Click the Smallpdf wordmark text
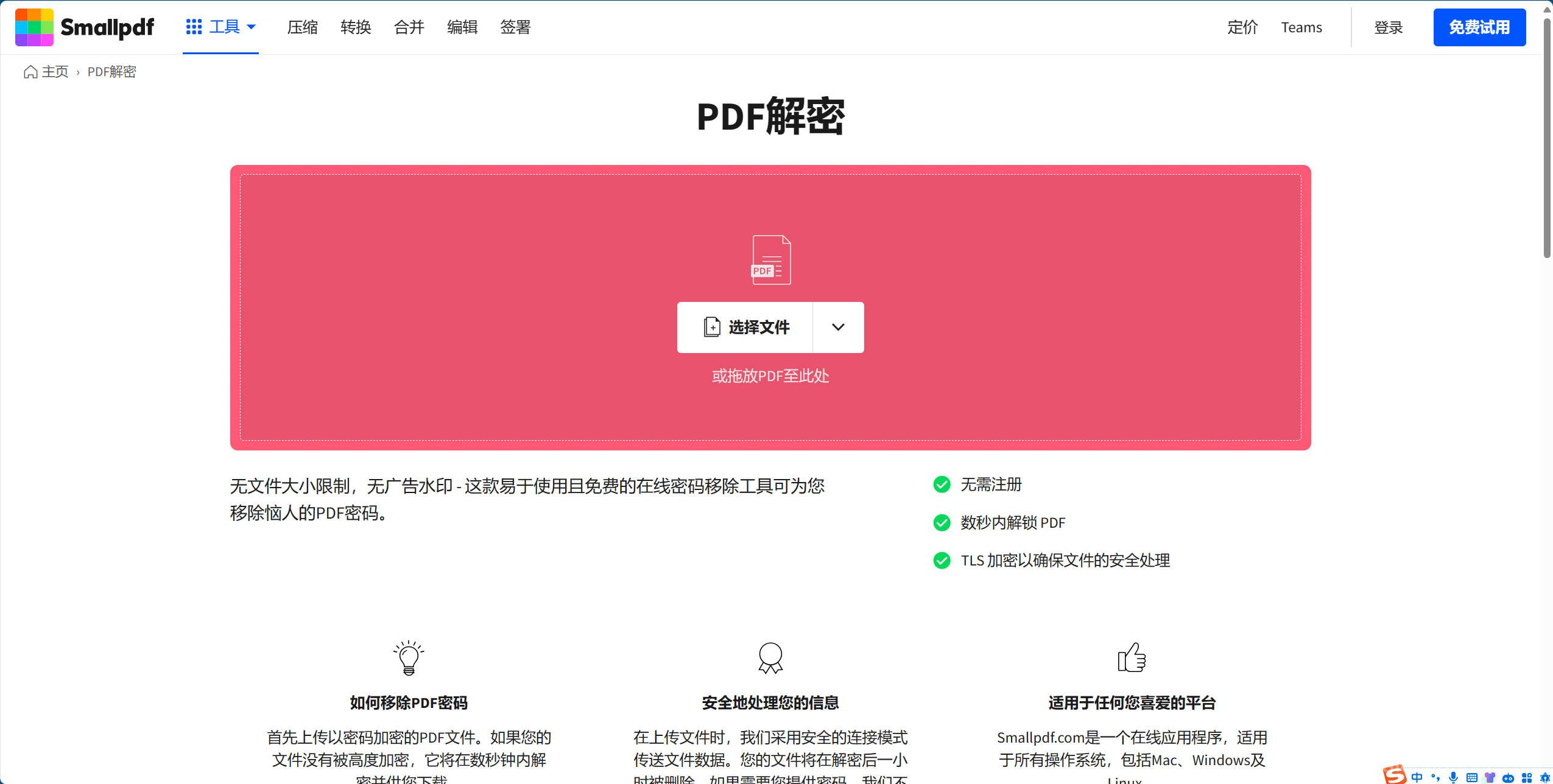This screenshot has height=784, width=1553. [107, 27]
